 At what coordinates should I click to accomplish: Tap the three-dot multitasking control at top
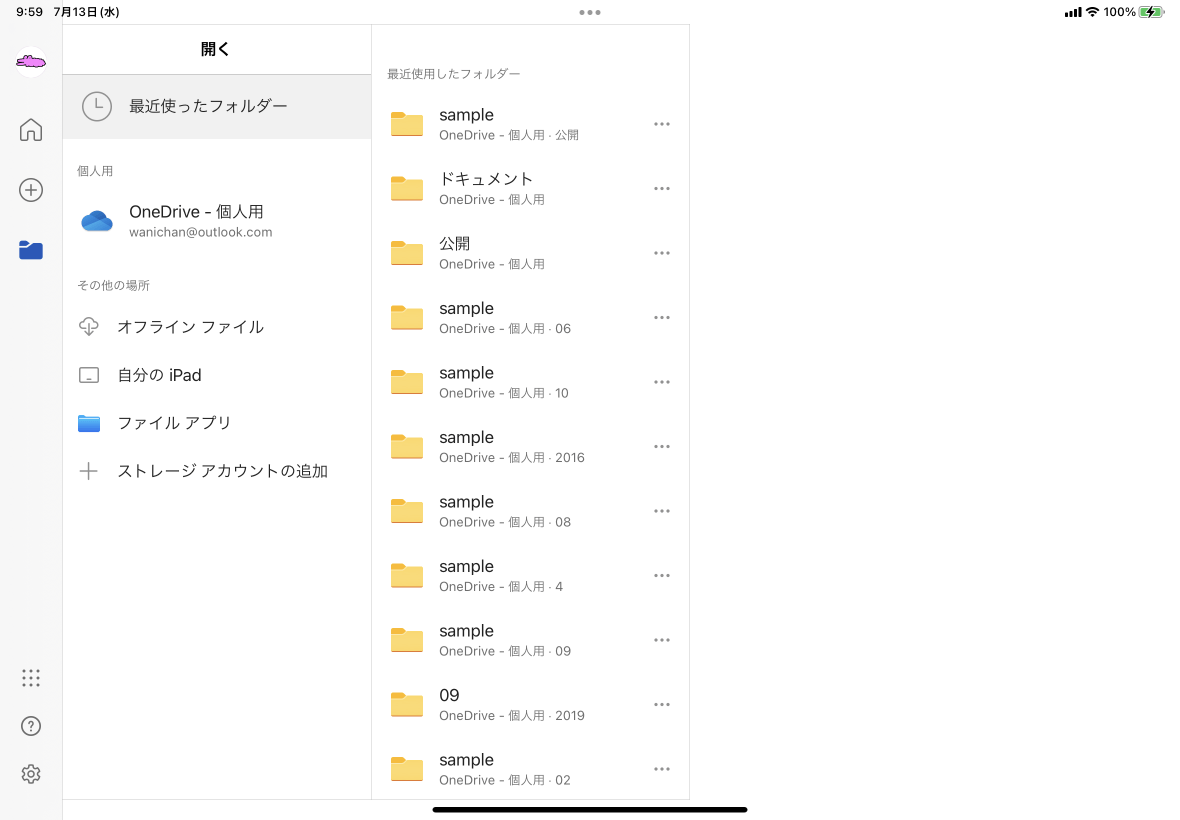tap(590, 12)
